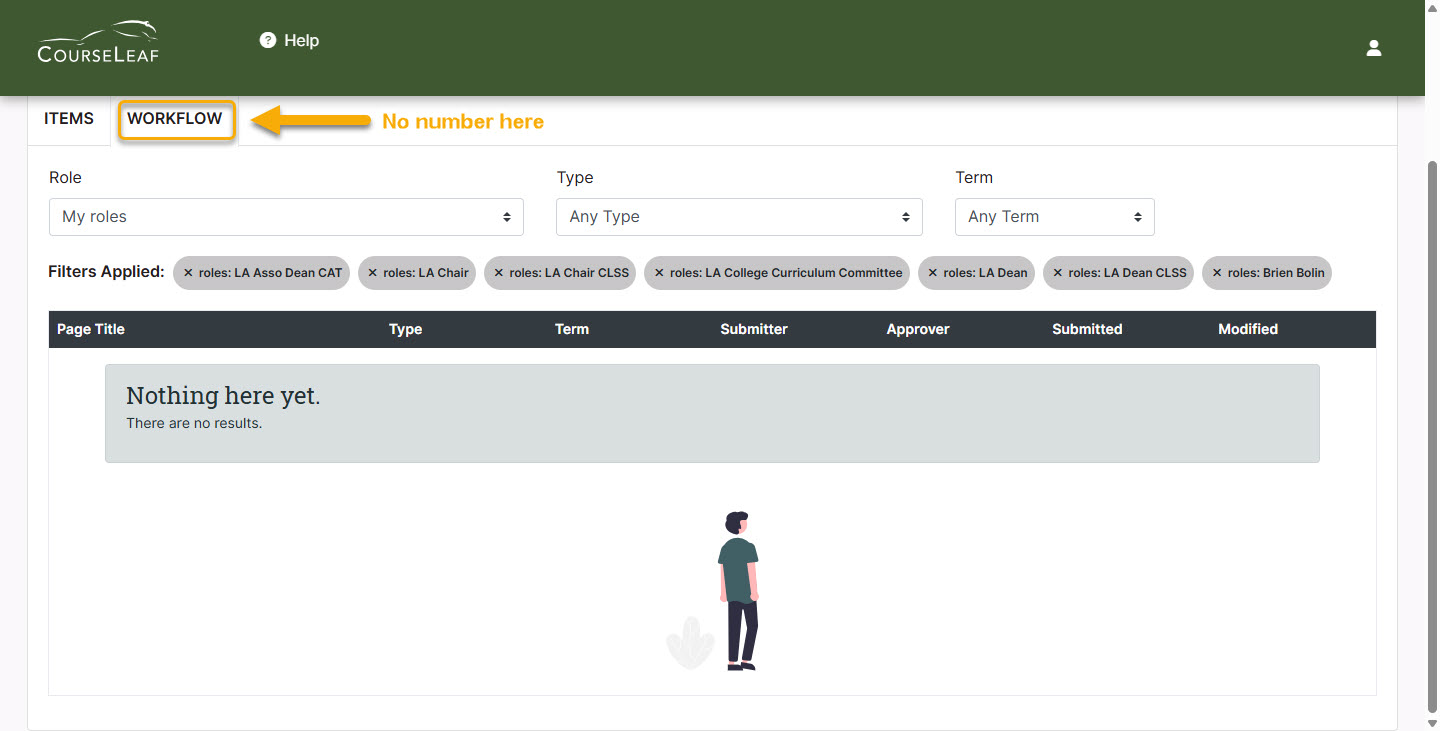The height and width of the screenshot is (731, 1440).
Task: Open the Any Term dropdown
Action: pos(1054,216)
